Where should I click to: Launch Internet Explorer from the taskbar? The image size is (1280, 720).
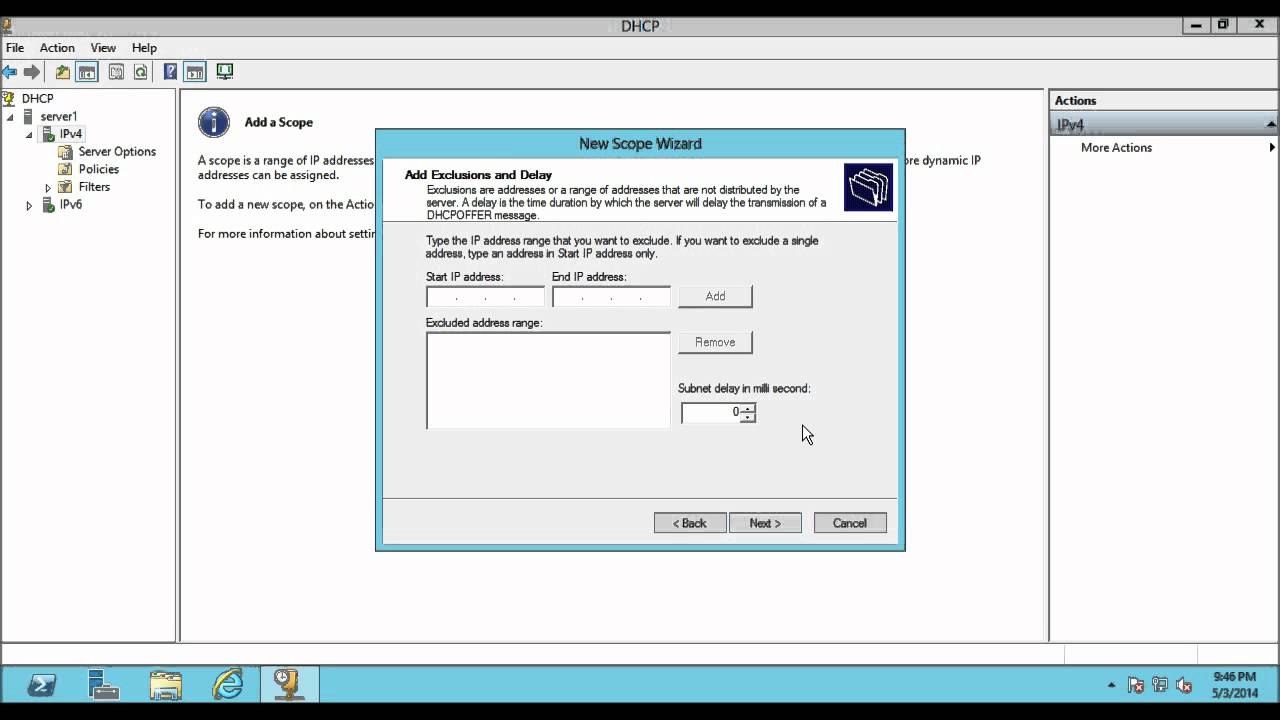pyautogui.click(x=228, y=684)
